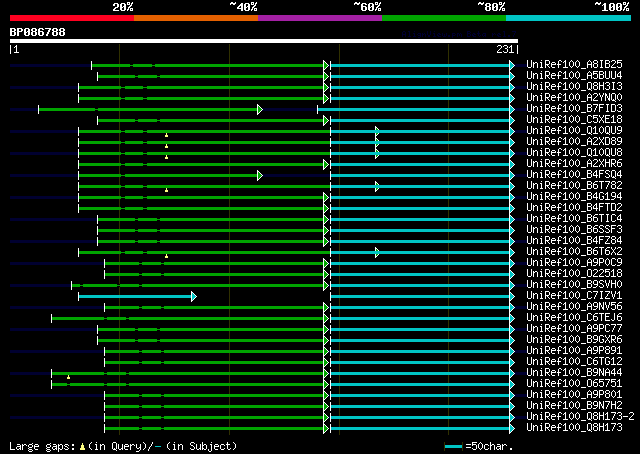This screenshot has width=640, height=454.
Task: Select hit UniRef100_C5XE18
Action: pyautogui.click(x=574, y=120)
